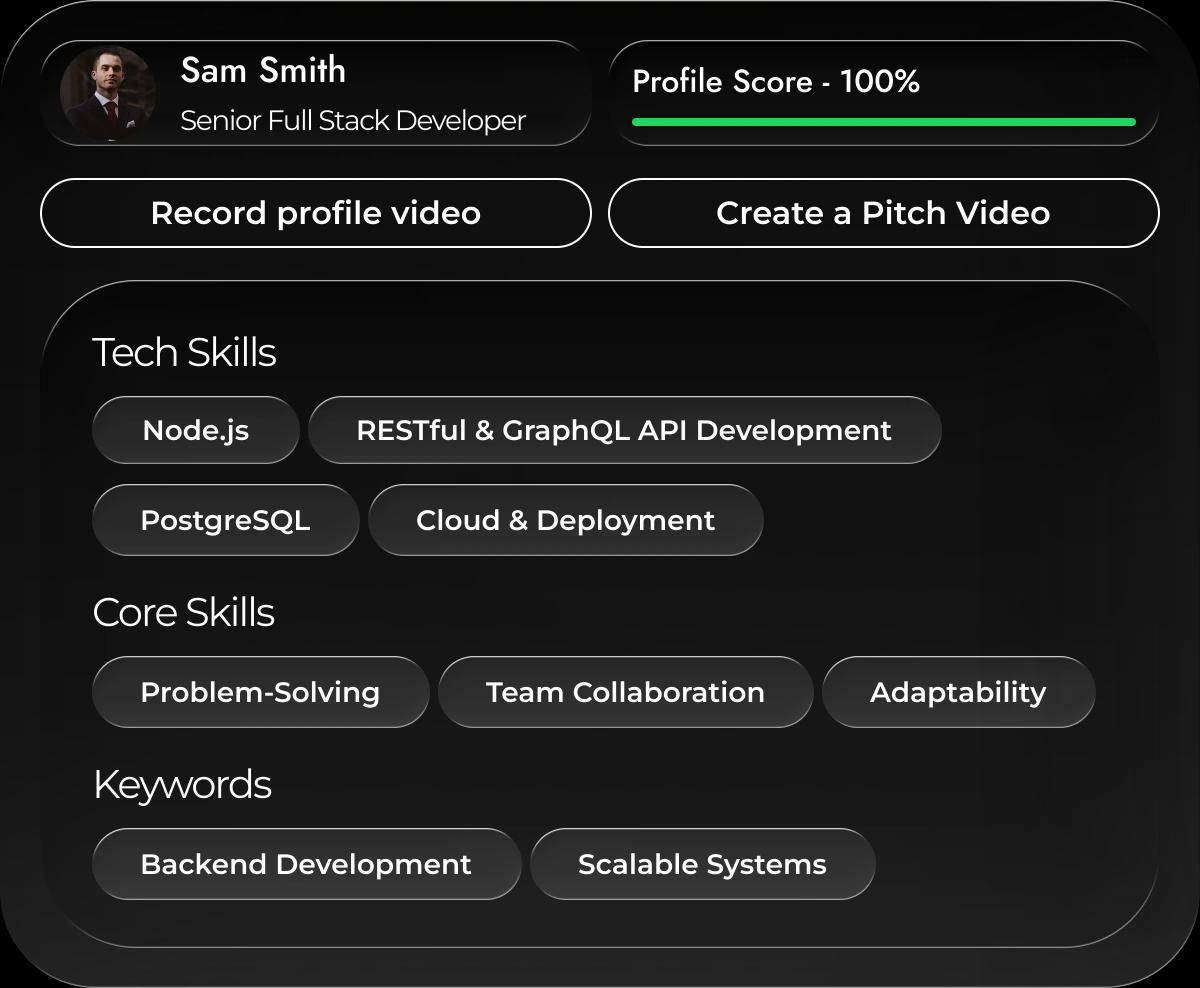Open Create a Pitch Video

[x=883, y=213]
